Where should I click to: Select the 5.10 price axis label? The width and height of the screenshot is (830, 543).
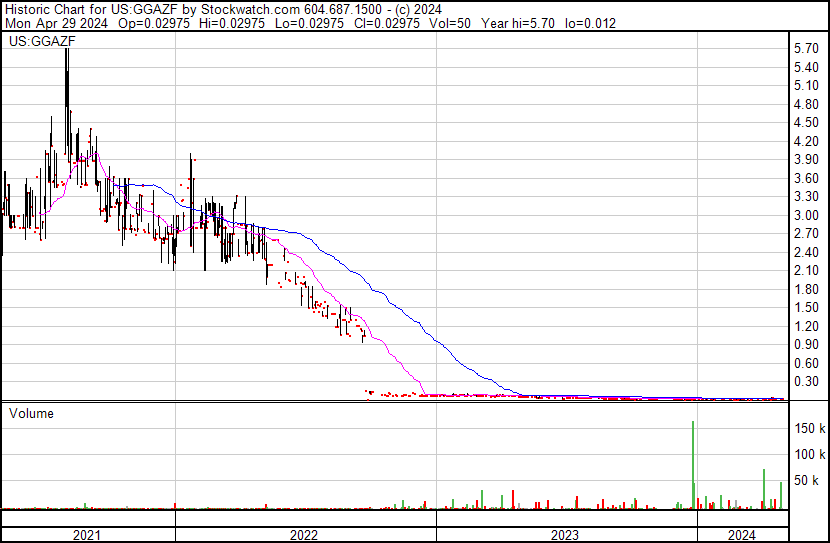coord(806,86)
